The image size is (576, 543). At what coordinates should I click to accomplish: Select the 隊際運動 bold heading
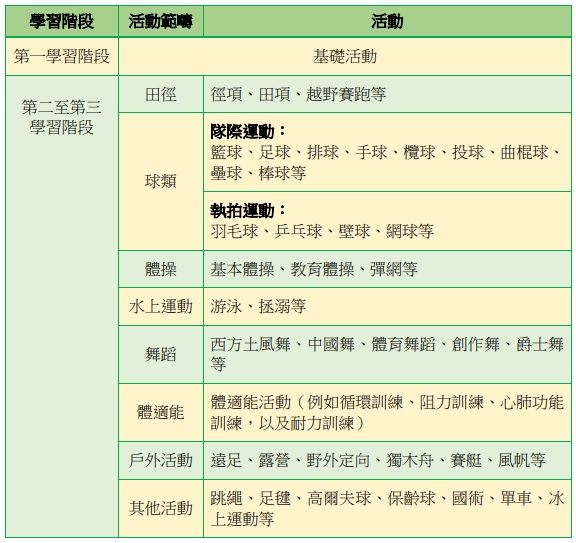pos(242,131)
